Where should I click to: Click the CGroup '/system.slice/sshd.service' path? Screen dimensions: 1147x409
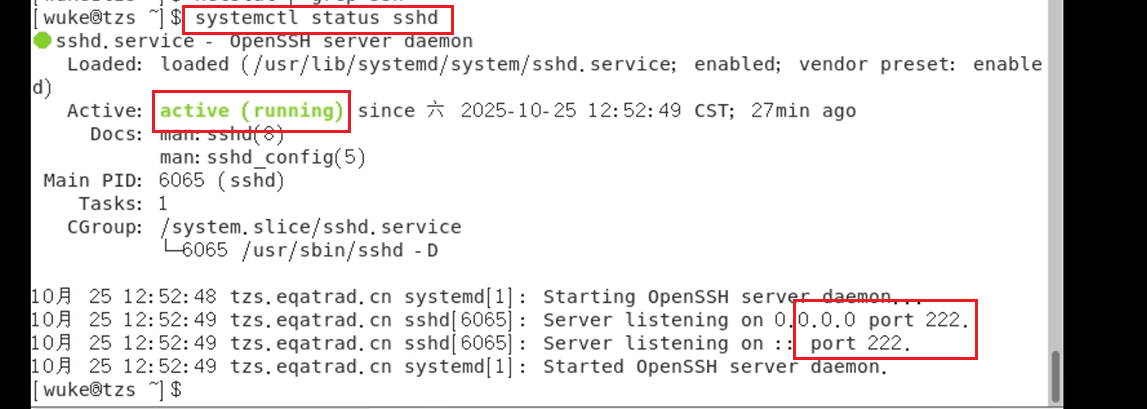point(310,227)
